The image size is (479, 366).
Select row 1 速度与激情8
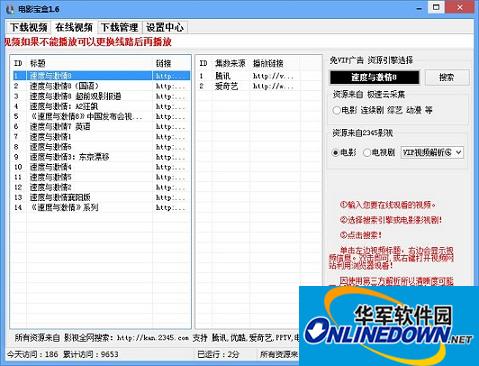[x=101, y=76]
